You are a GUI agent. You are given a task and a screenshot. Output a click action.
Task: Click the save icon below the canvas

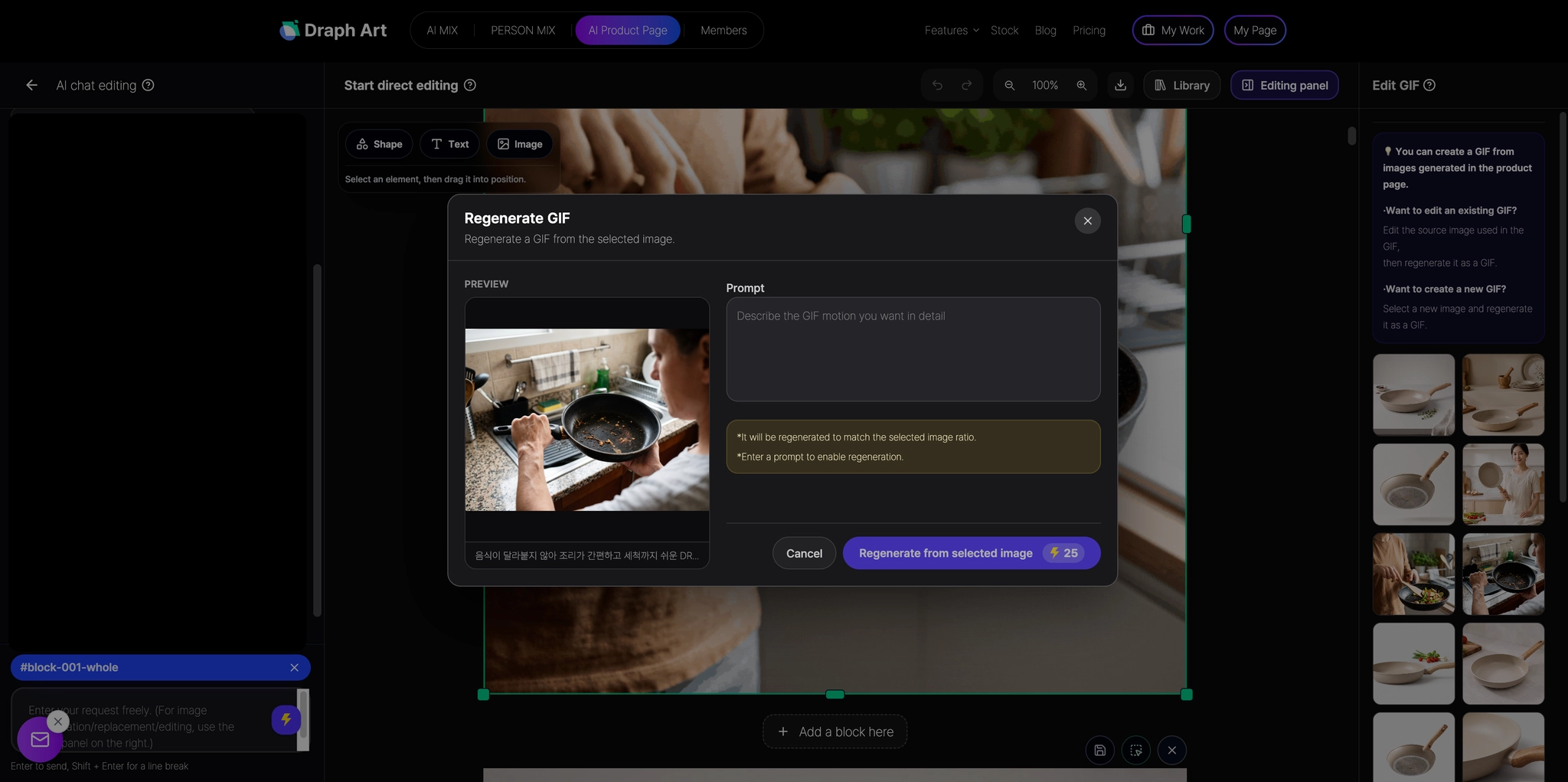click(1099, 751)
